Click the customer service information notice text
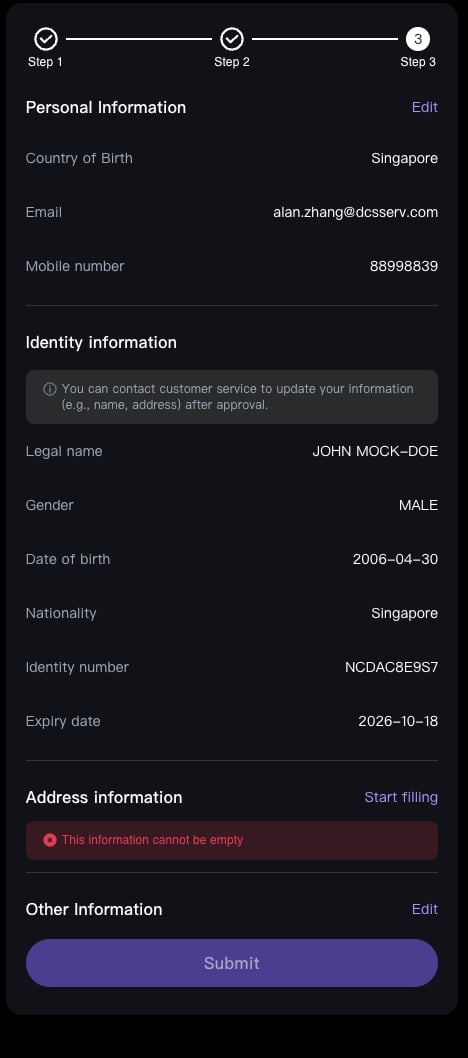Image resolution: width=468 pixels, height=1058 pixels. [x=237, y=397]
